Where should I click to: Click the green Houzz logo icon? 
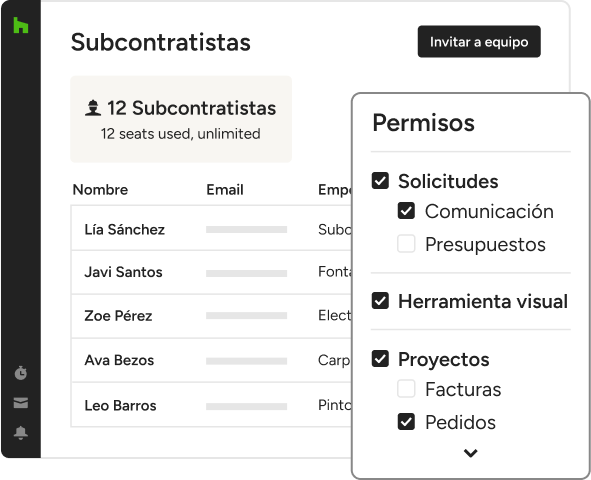[x=21, y=25]
